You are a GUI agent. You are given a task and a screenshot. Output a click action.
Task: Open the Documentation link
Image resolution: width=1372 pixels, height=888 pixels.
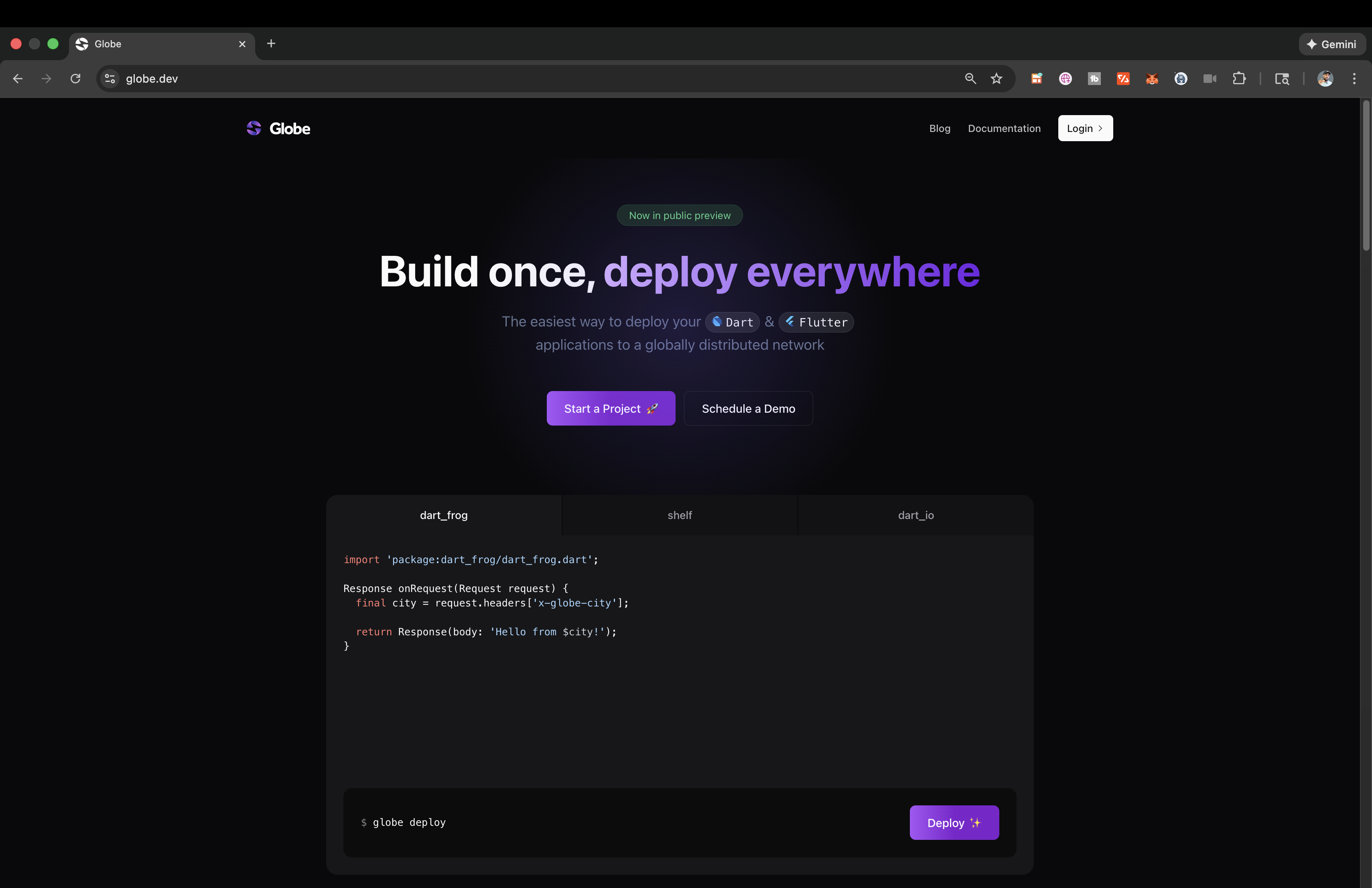tap(1004, 128)
